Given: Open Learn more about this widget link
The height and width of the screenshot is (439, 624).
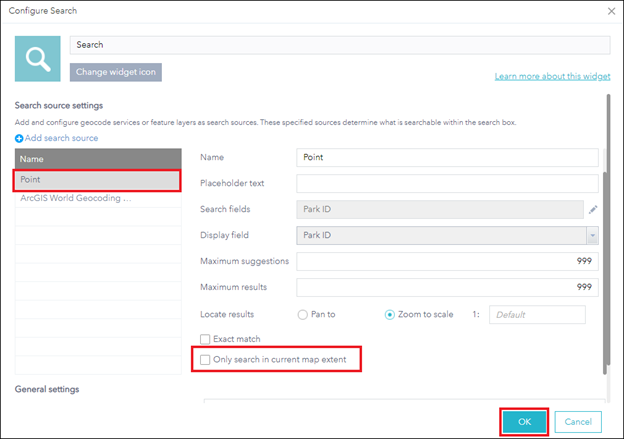Looking at the screenshot, I should point(552,77).
